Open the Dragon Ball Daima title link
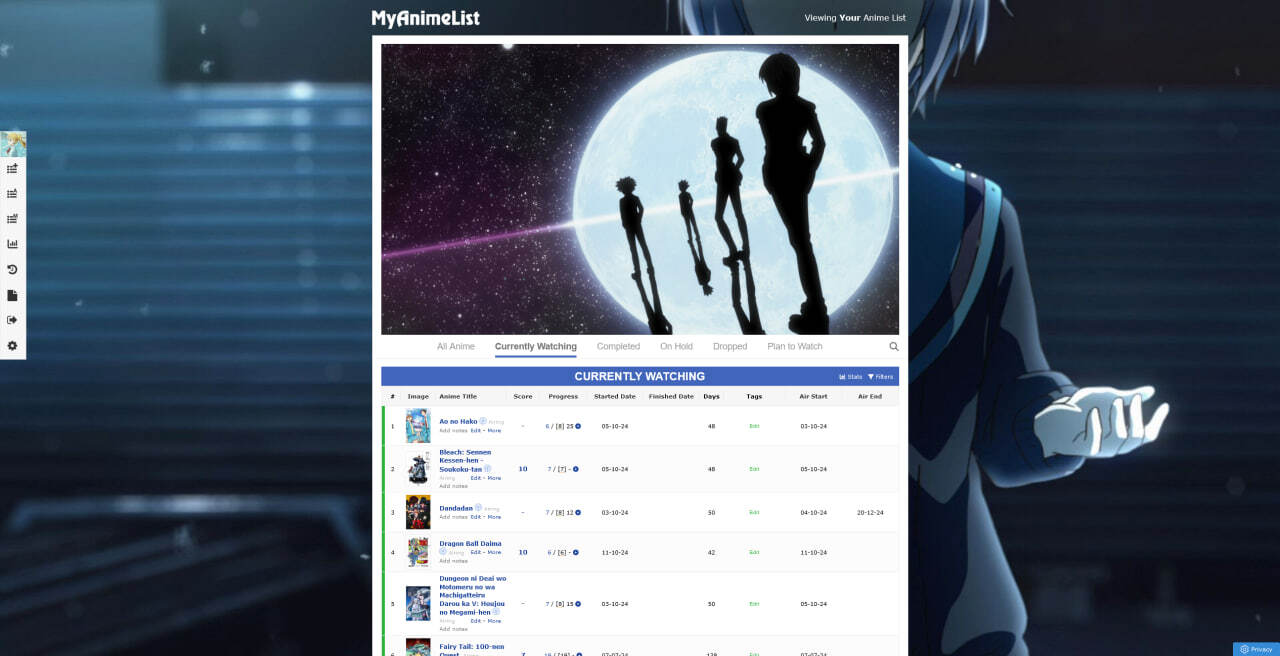 (x=470, y=544)
